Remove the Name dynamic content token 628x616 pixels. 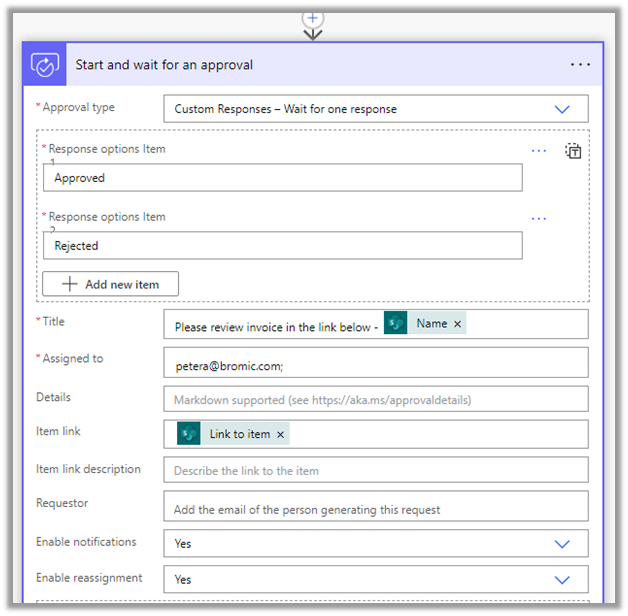(x=458, y=324)
